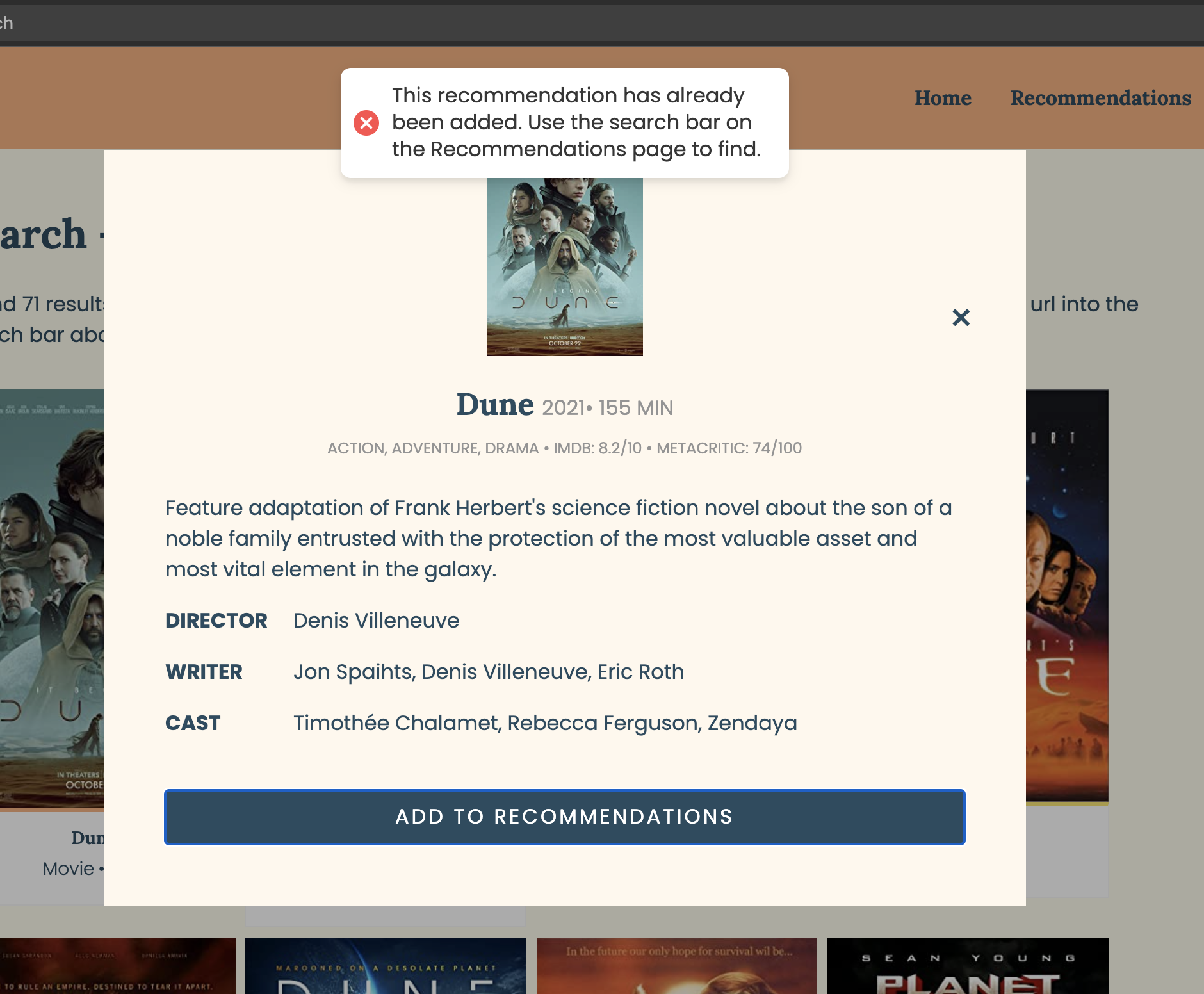The width and height of the screenshot is (1204, 994).
Task: Open the 'To rule an empire' poster
Action: (118, 966)
